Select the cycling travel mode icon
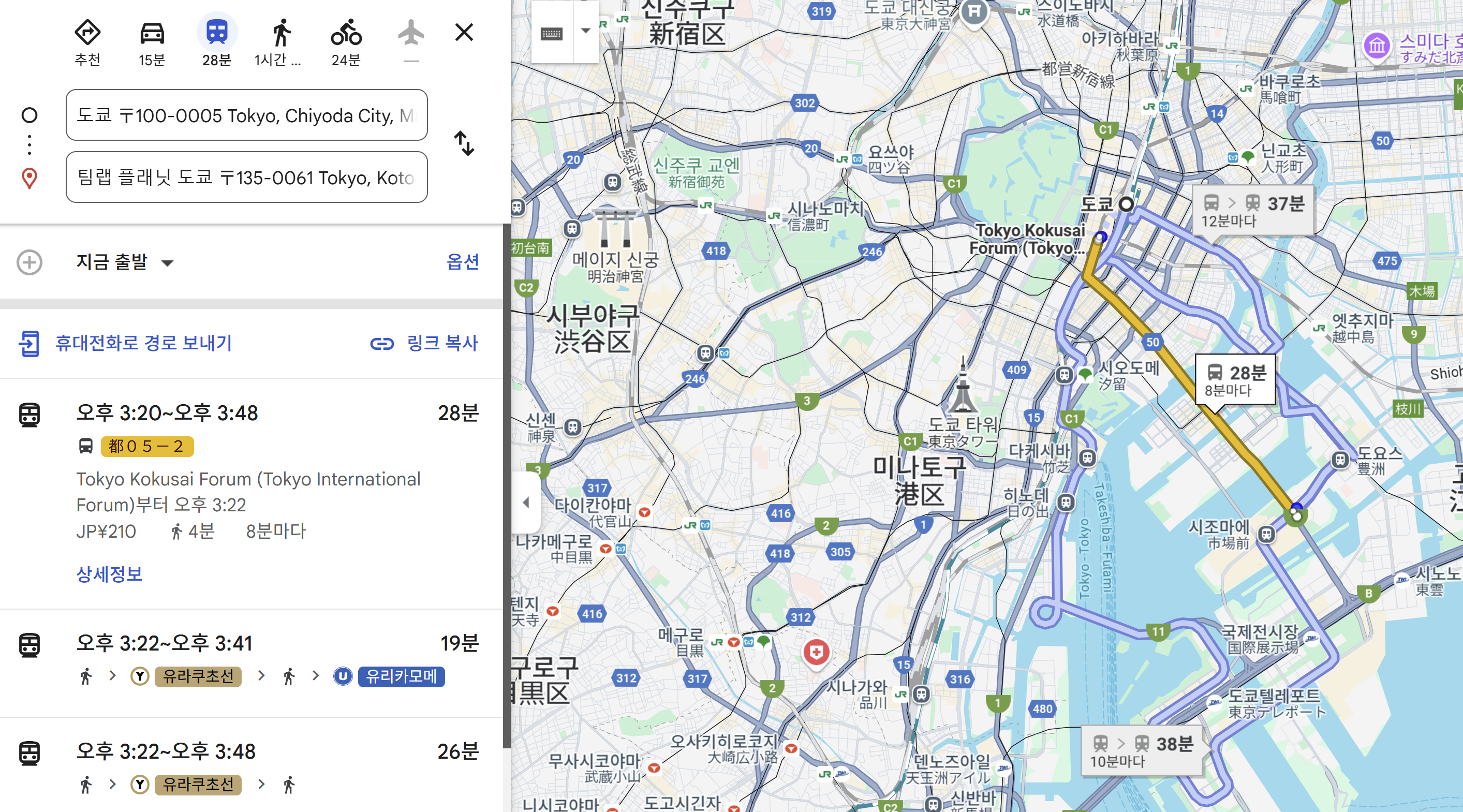1463x812 pixels. pos(346,34)
